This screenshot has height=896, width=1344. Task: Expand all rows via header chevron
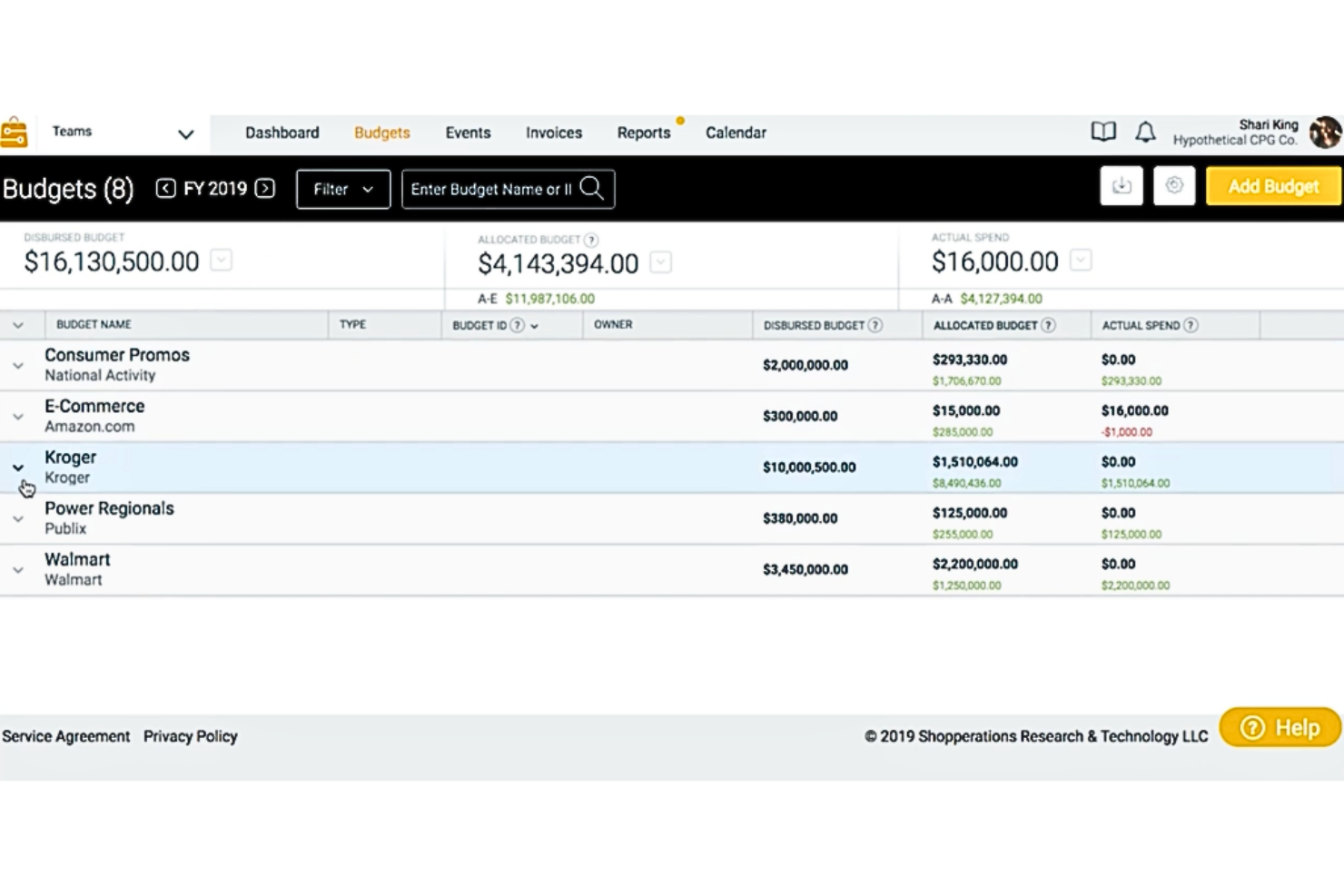pyautogui.click(x=18, y=325)
